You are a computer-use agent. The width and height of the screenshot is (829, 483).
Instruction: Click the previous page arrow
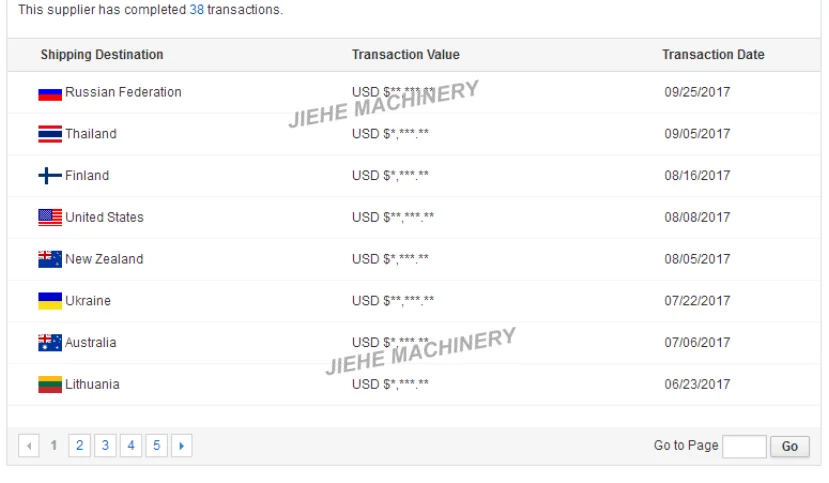[29, 446]
